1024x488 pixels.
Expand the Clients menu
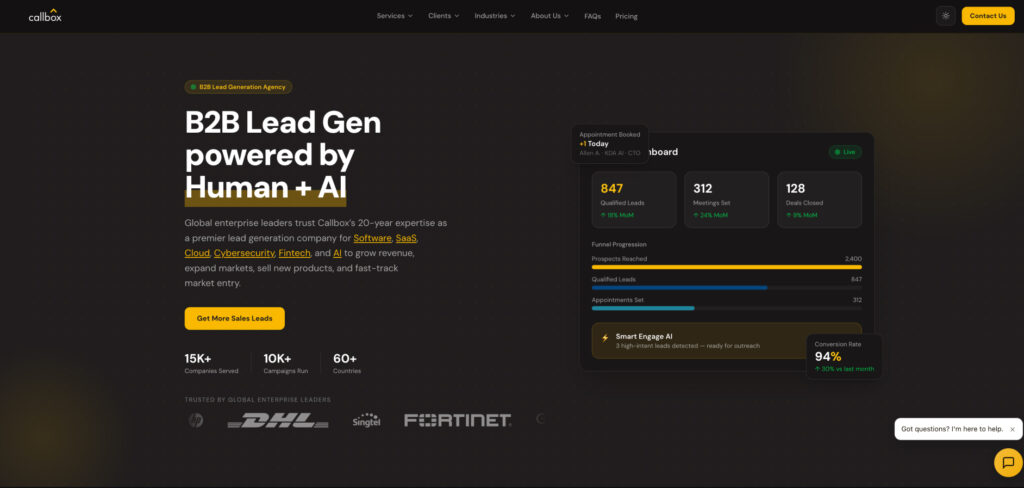pyautogui.click(x=443, y=16)
